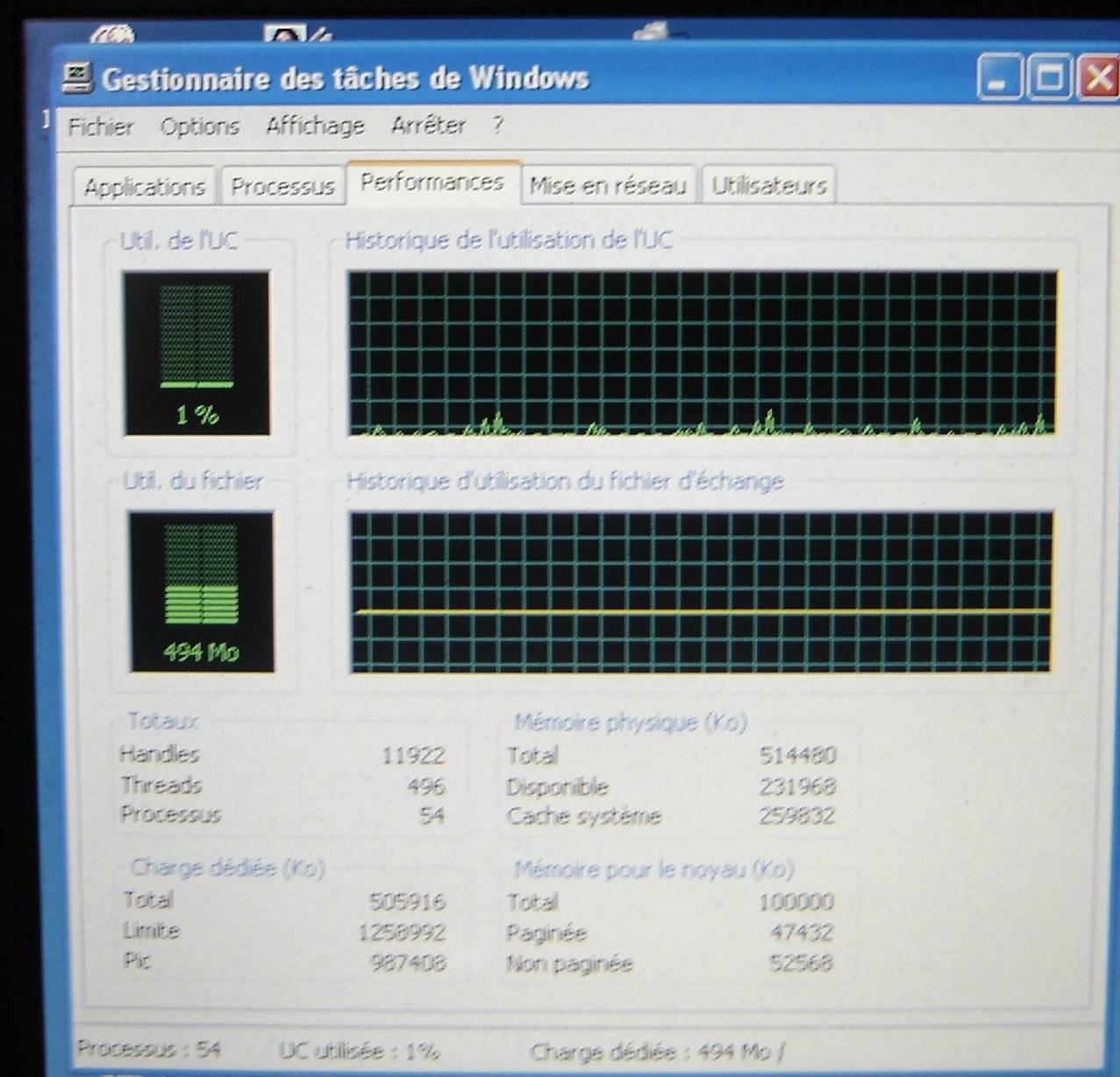Viewport: 1120px width, 1077px height.
Task: Switch to the Mise en réseau tab
Action: click(x=608, y=185)
